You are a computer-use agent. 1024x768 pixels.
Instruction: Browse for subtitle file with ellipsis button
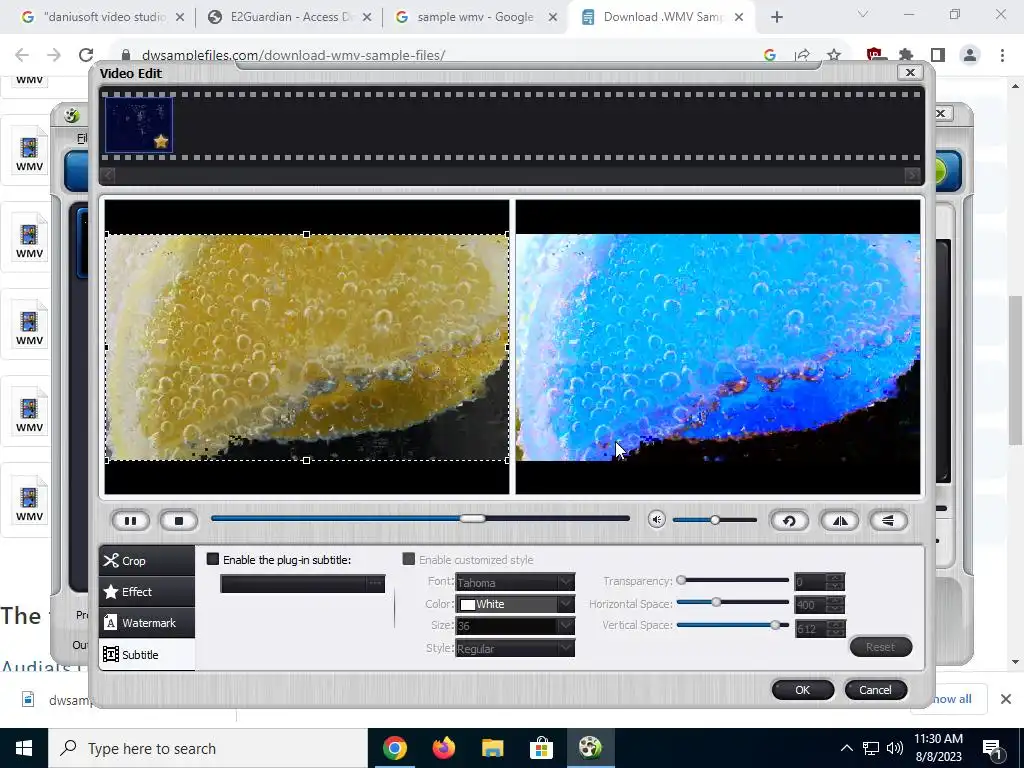click(x=375, y=583)
